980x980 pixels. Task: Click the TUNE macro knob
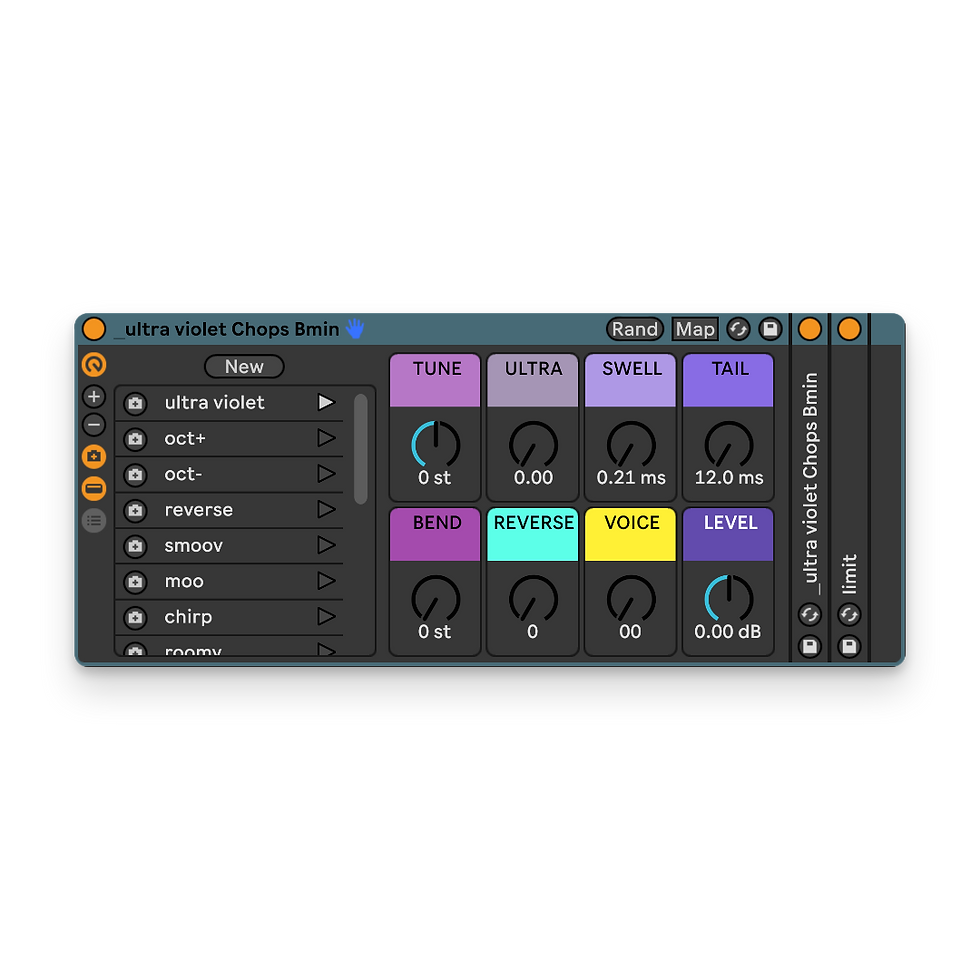(436, 444)
